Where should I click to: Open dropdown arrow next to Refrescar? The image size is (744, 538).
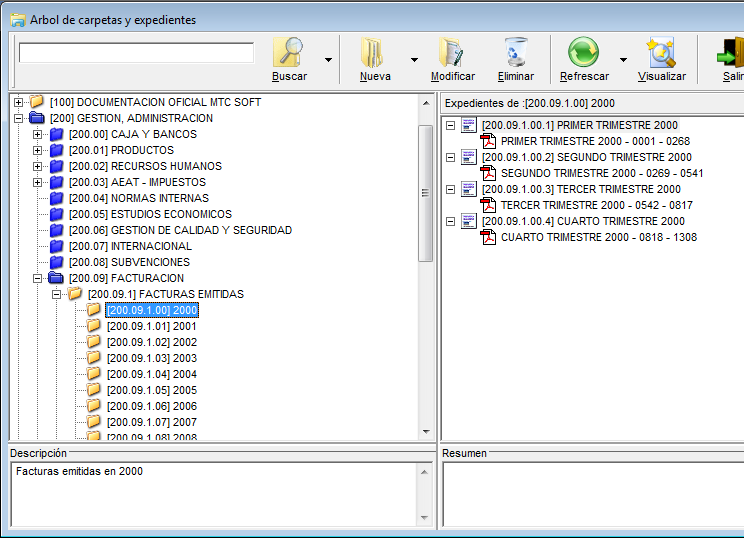(x=623, y=60)
